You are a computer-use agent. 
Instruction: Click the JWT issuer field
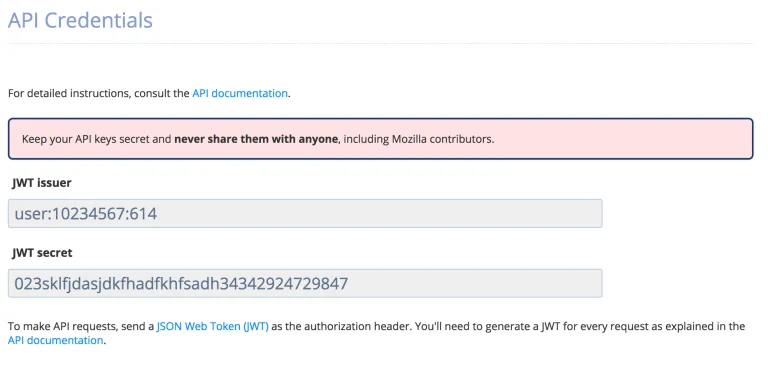pyautogui.click(x=305, y=213)
